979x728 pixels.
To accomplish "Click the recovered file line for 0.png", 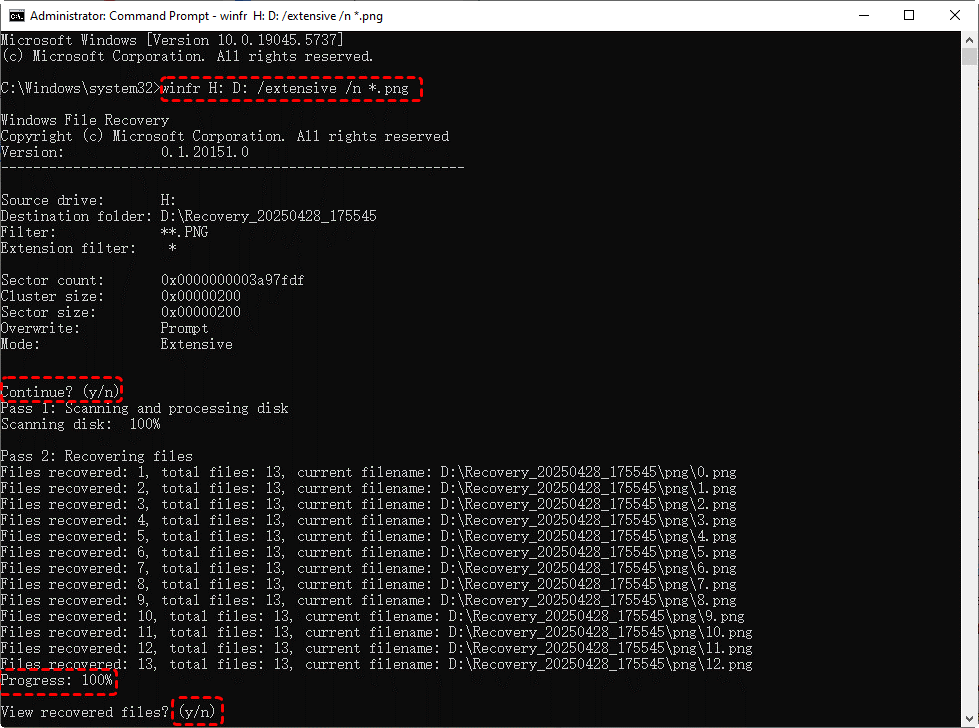I will coord(368,472).
